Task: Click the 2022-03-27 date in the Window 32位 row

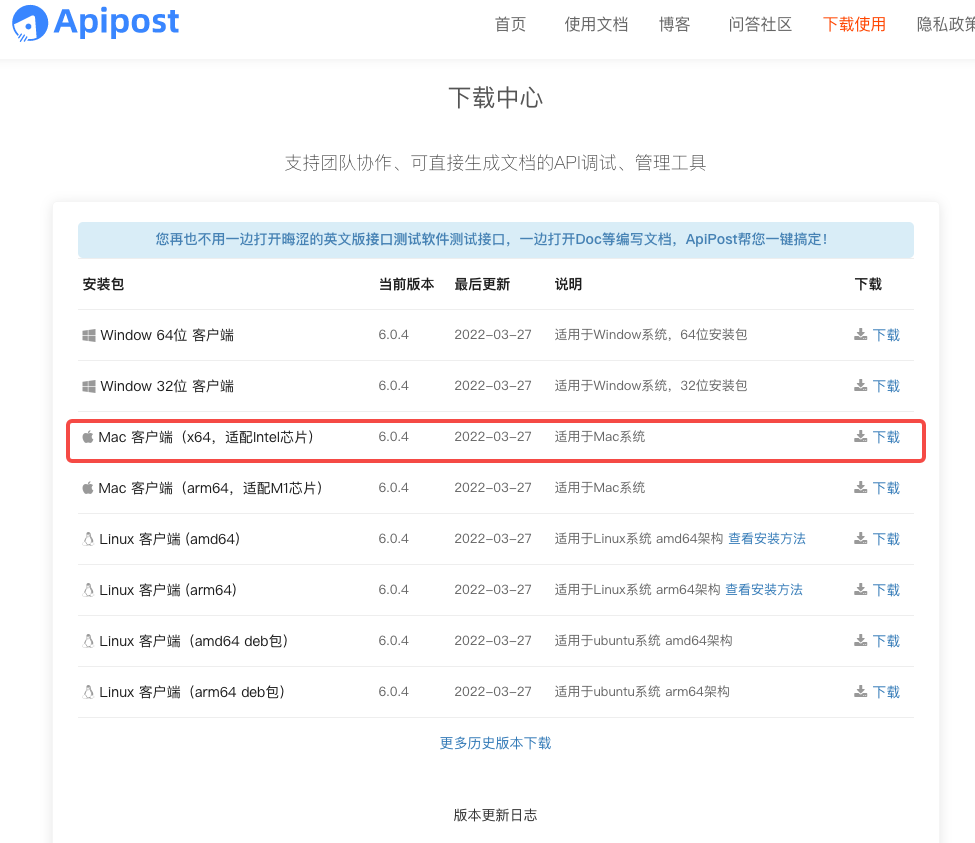Action: 493,385
